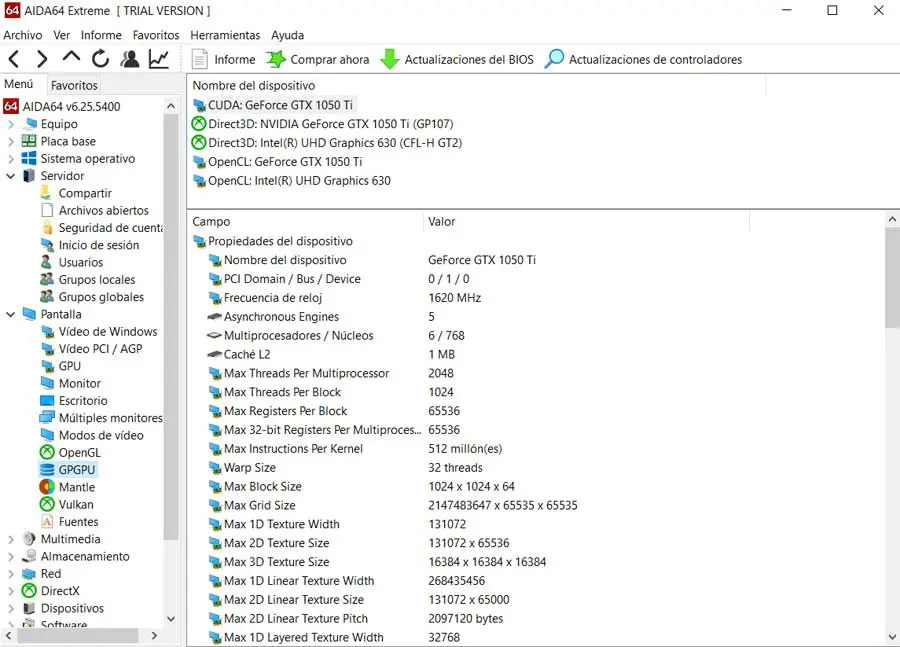Image resolution: width=900 pixels, height=647 pixels.
Task: Expand the Sistema operativo tree node
Action: pyautogui.click(x=11, y=158)
